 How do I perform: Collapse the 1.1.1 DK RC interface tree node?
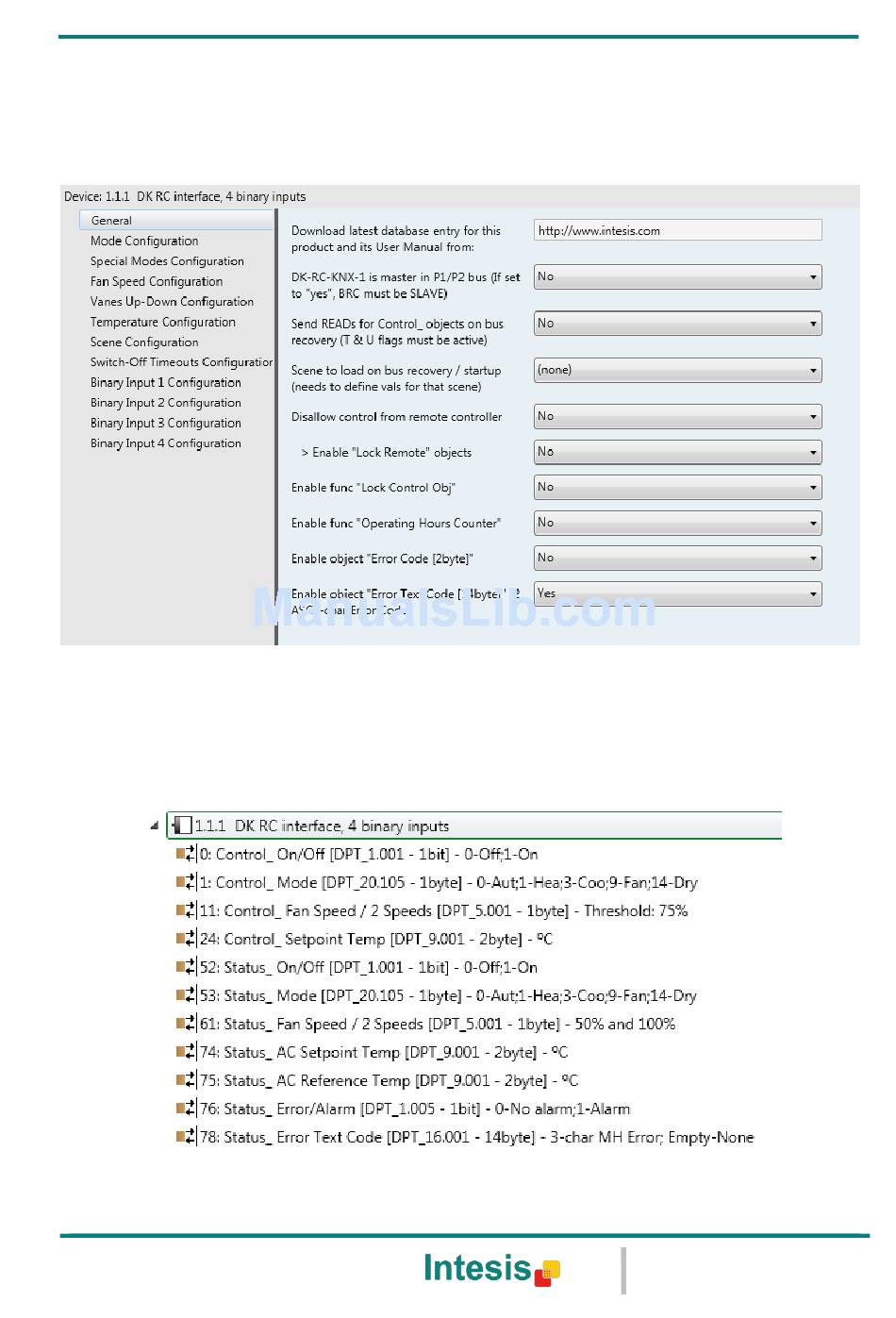coord(154,826)
